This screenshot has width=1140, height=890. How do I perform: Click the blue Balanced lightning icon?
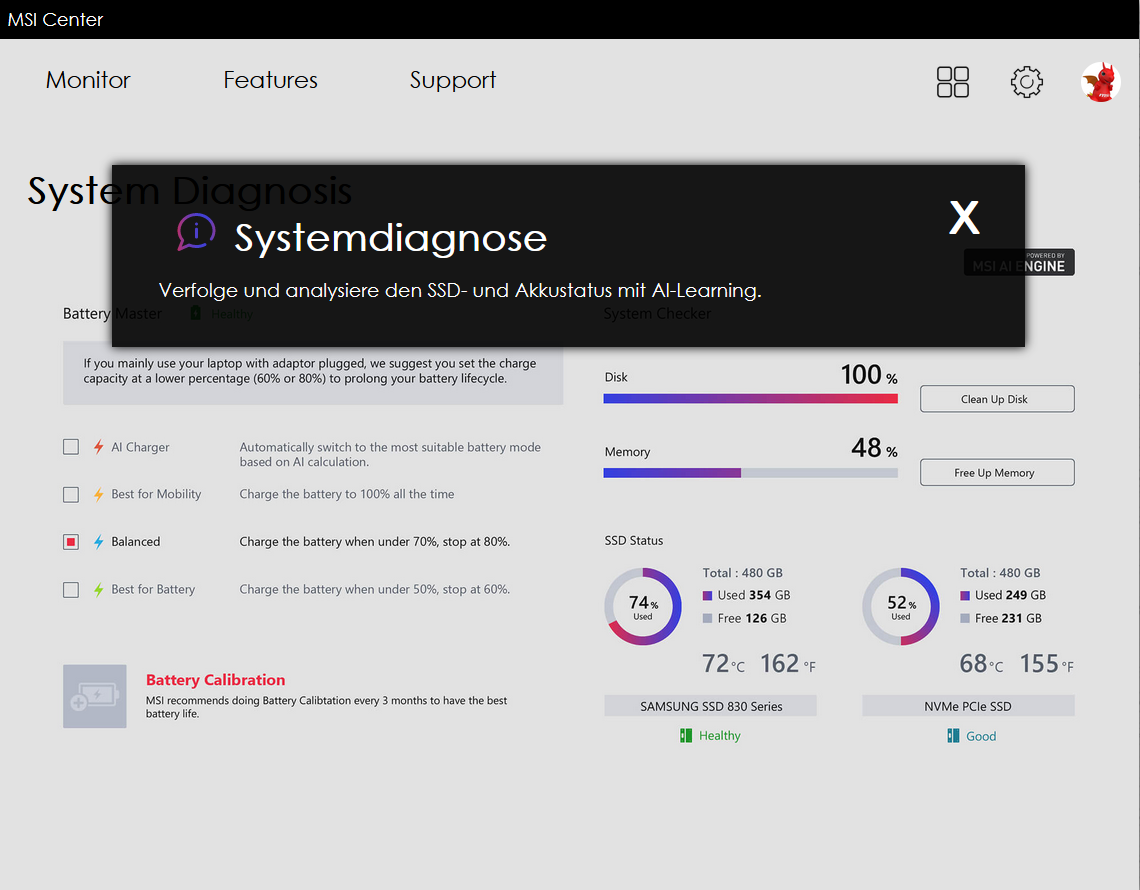(98, 542)
